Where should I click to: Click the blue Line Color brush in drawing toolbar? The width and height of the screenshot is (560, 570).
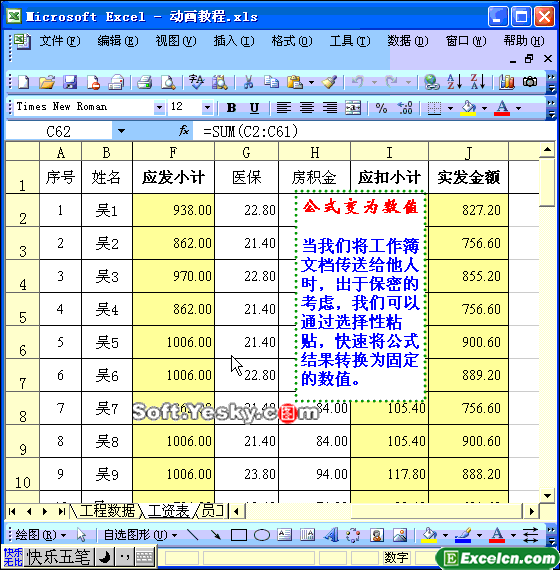click(x=463, y=535)
